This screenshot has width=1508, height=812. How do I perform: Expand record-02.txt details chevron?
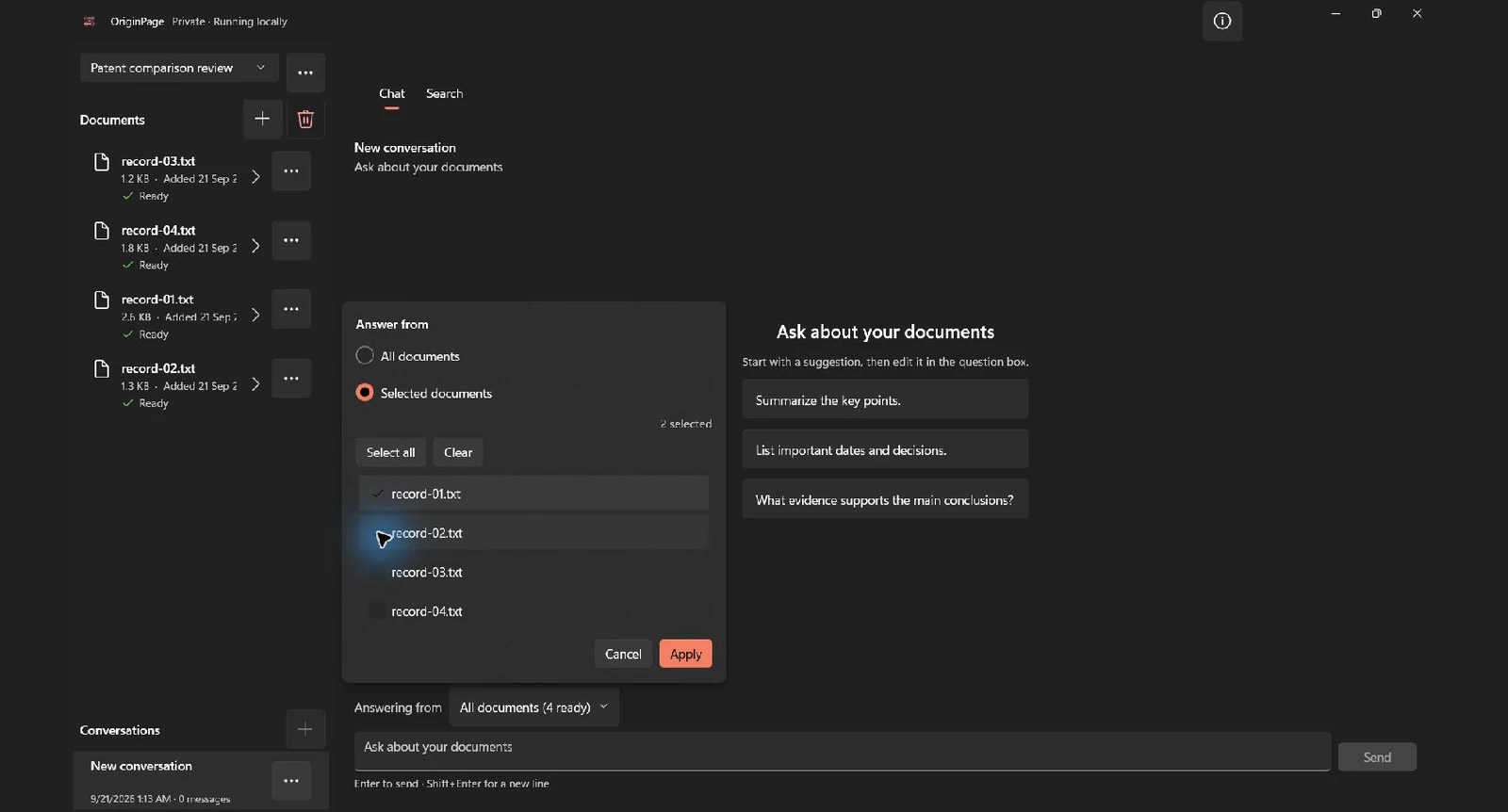coord(254,384)
